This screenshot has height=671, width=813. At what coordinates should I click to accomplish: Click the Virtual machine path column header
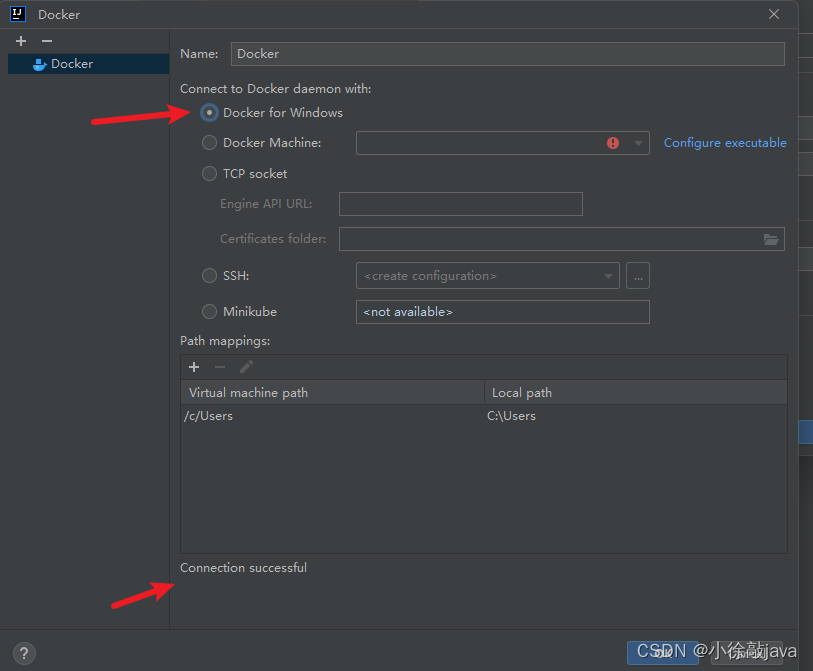(332, 393)
